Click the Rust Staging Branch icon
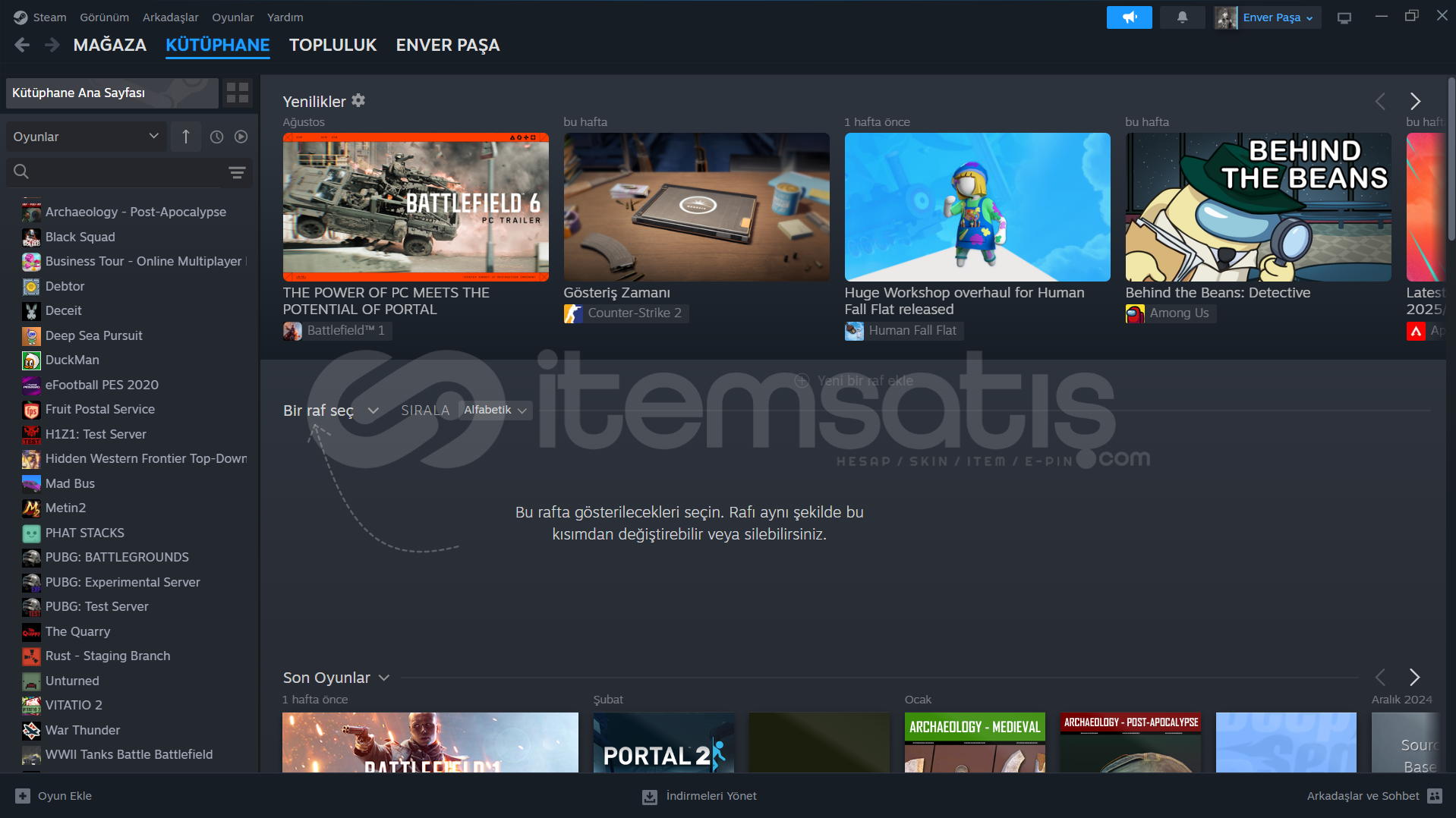 31,656
